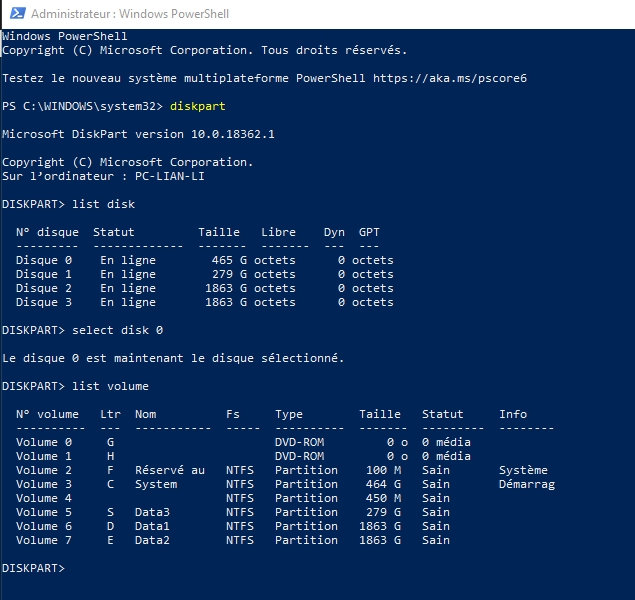Click the PowerShell icon in the title bar
Viewport: 635px width, 600px height.
coord(14,14)
